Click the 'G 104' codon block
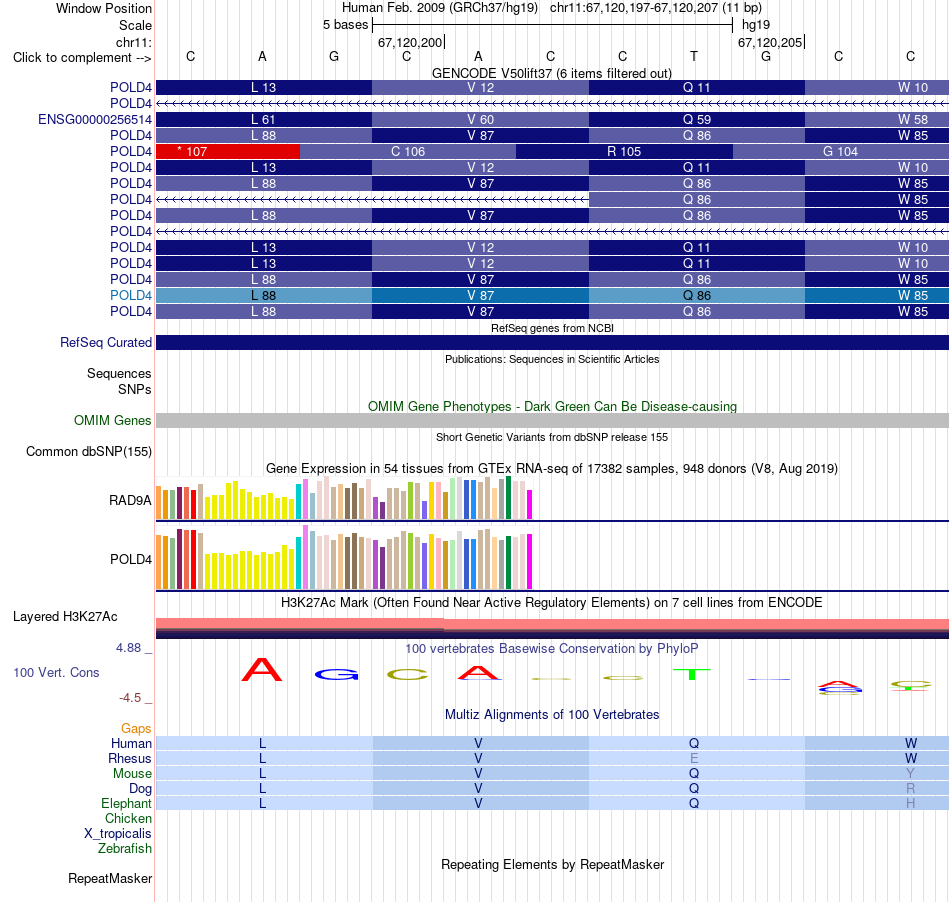This screenshot has width=950, height=902. pyautogui.click(x=840, y=151)
